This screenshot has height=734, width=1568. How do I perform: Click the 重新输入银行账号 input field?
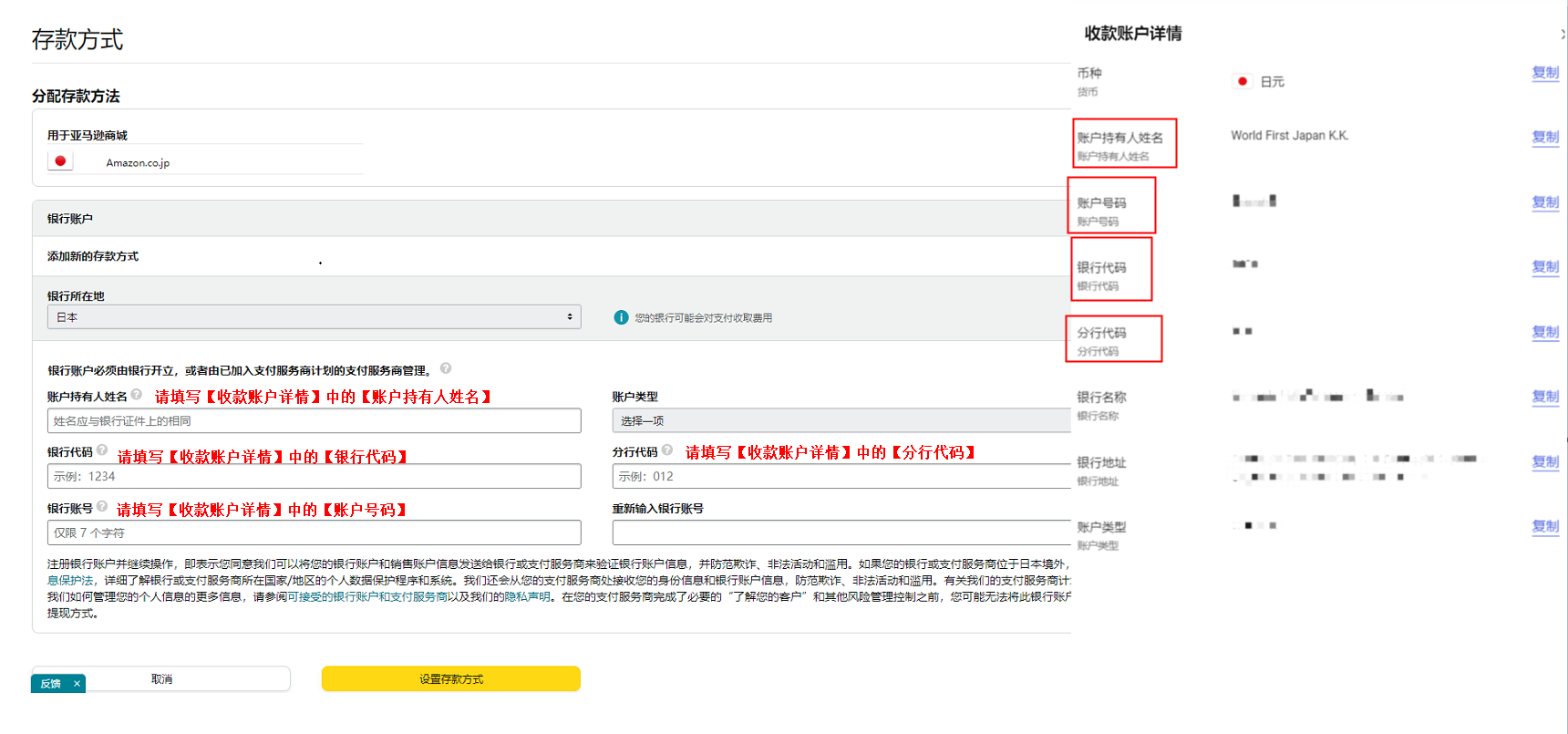pyautogui.click(x=841, y=532)
